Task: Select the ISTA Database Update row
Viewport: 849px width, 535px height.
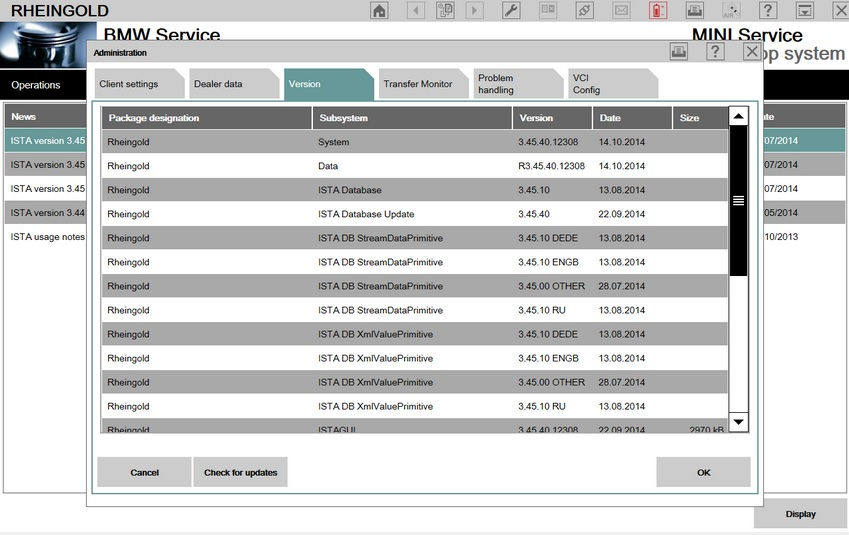Action: point(414,214)
